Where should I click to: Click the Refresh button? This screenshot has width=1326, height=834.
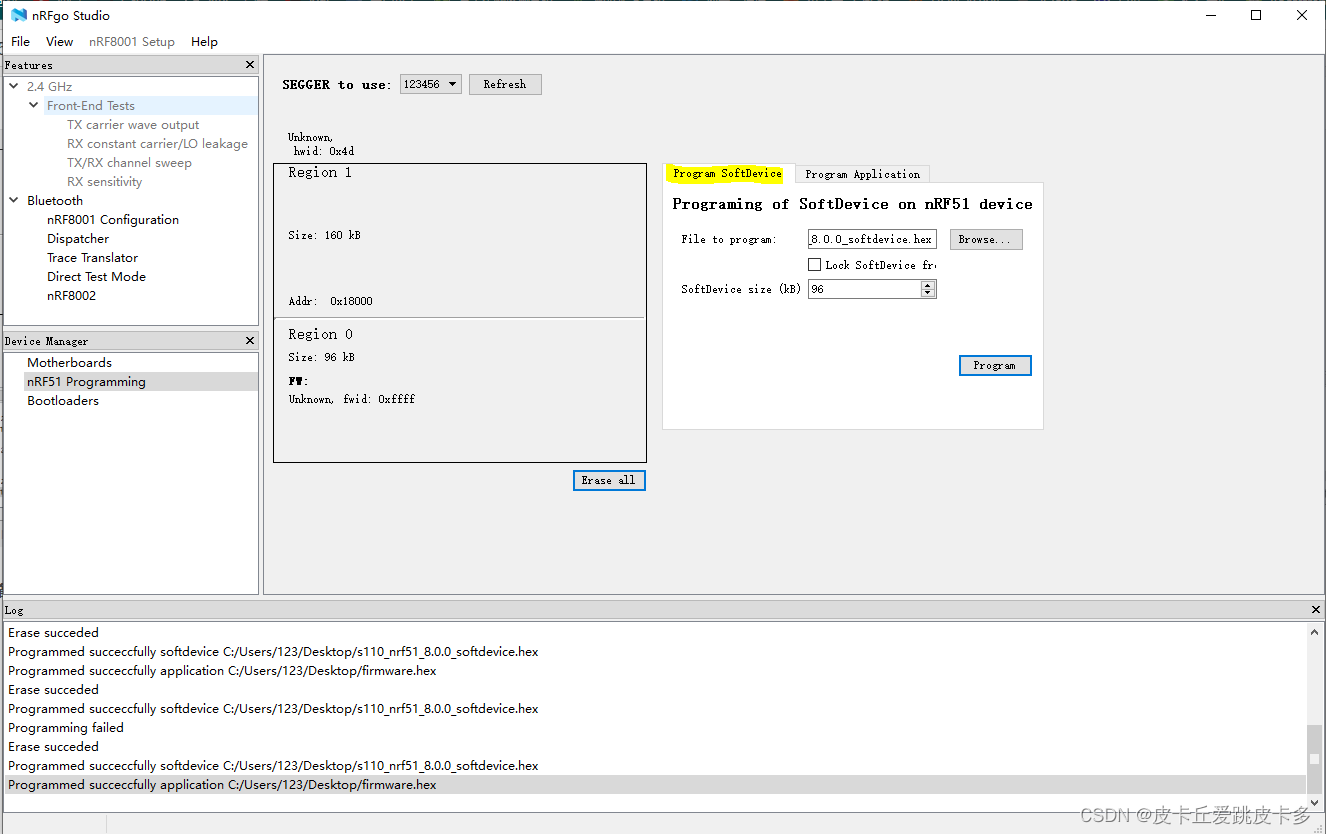tap(505, 84)
